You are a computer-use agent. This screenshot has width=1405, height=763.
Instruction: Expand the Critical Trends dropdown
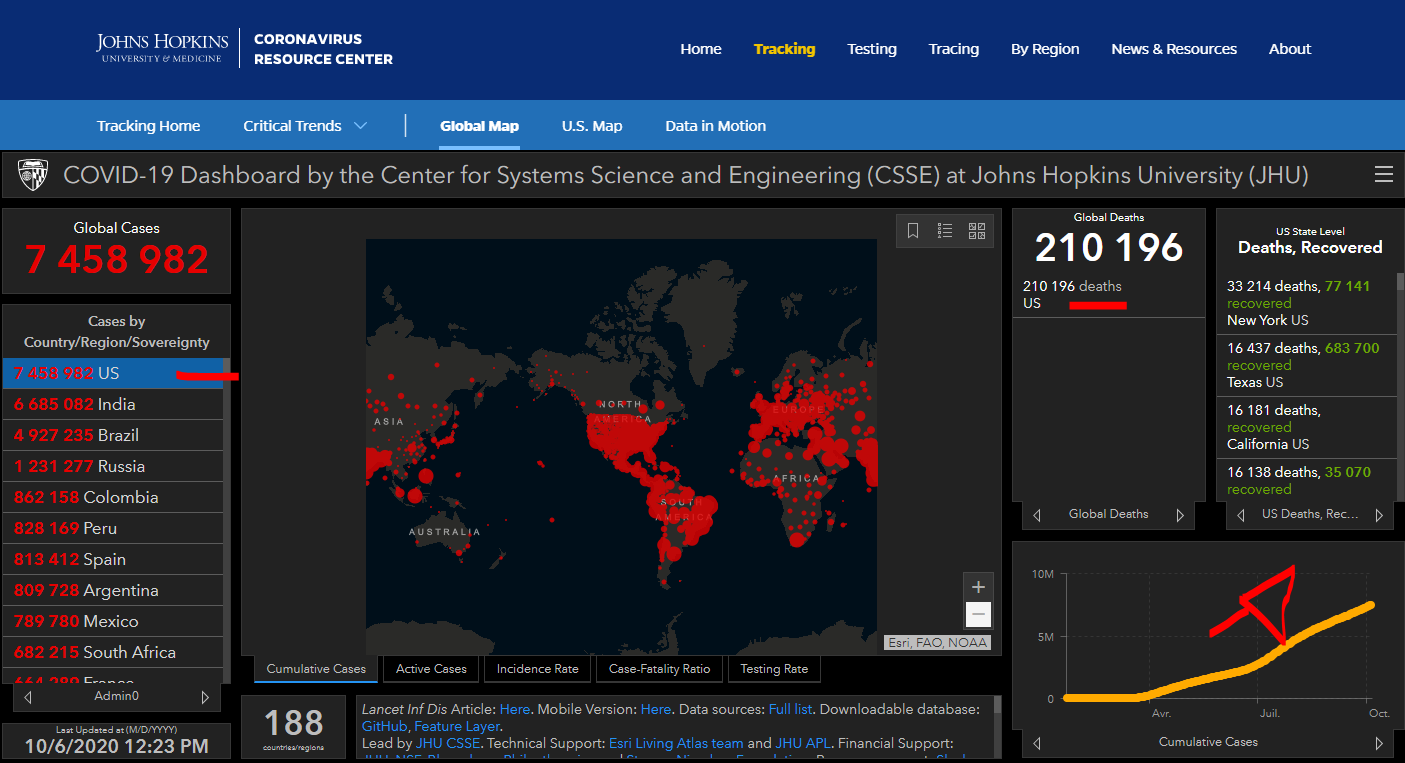point(306,126)
